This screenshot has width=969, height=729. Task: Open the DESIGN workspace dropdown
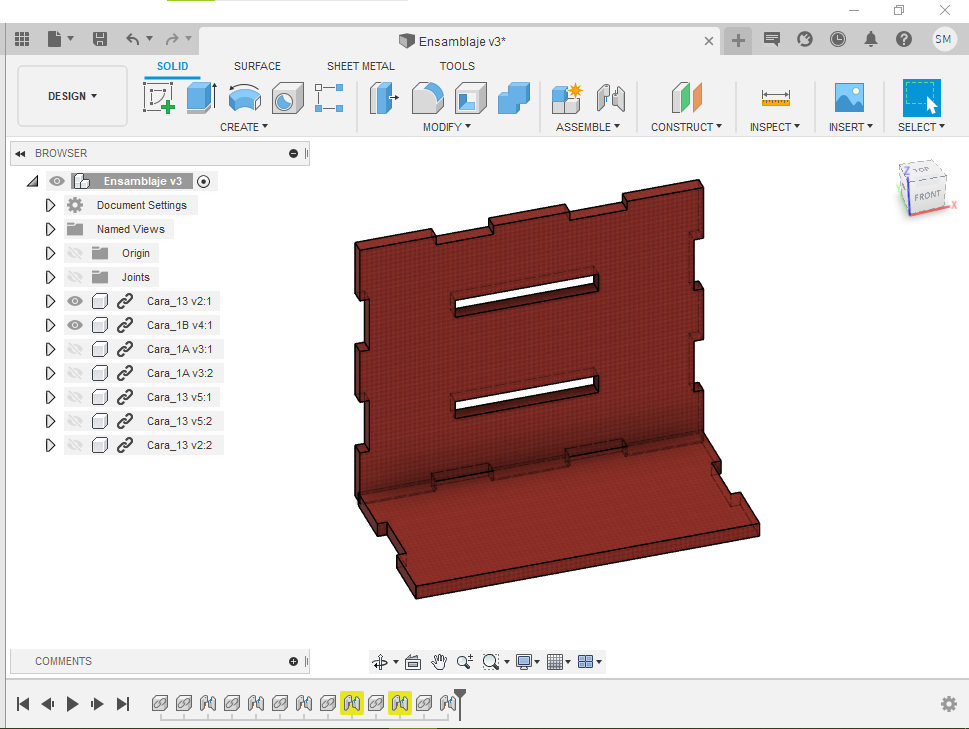72,96
